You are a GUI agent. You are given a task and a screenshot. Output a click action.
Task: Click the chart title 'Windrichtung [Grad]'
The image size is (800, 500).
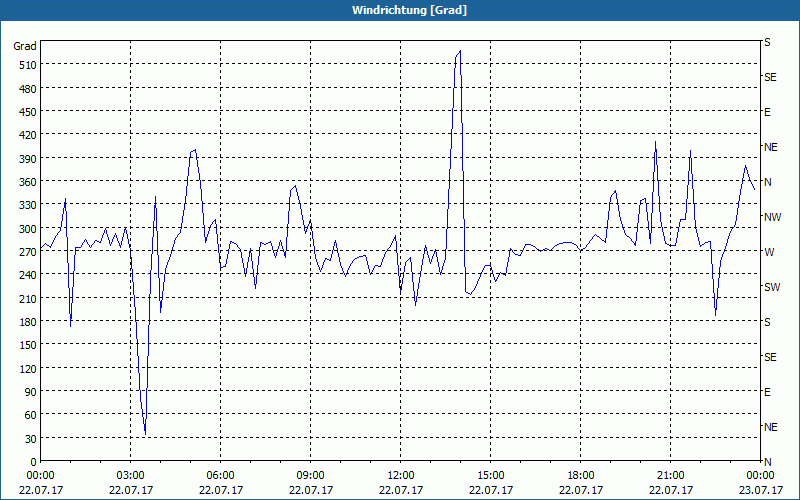pos(409,10)
